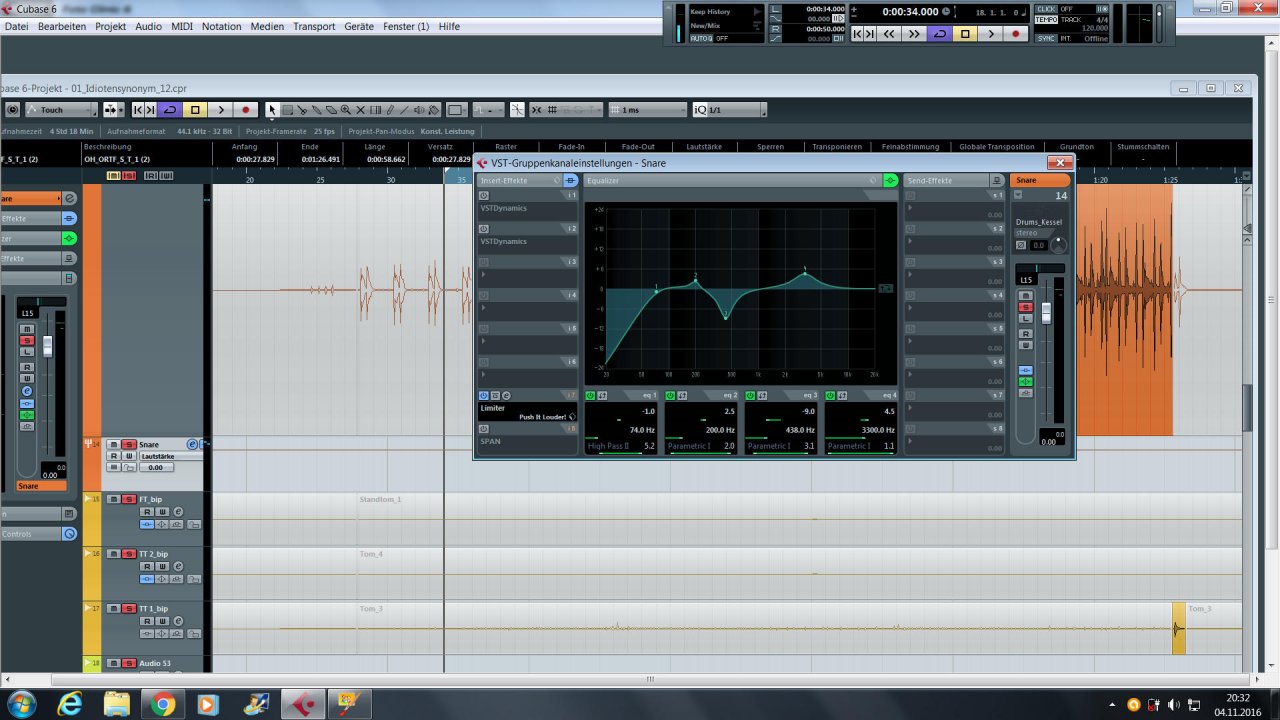
Task: Toggle VSTDynamics power in insert slot i2
Action: tap(484, 228)
